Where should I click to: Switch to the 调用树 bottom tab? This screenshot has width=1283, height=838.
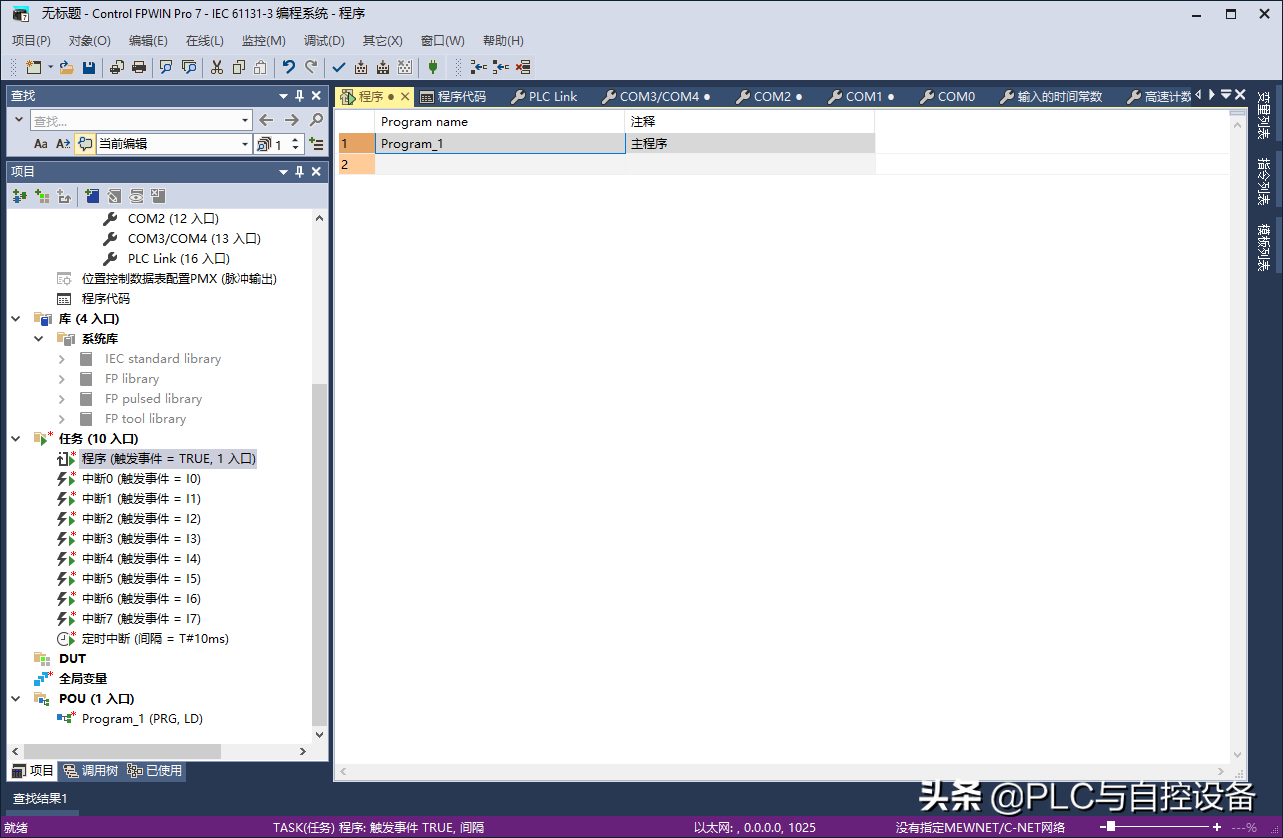point(90,771)
